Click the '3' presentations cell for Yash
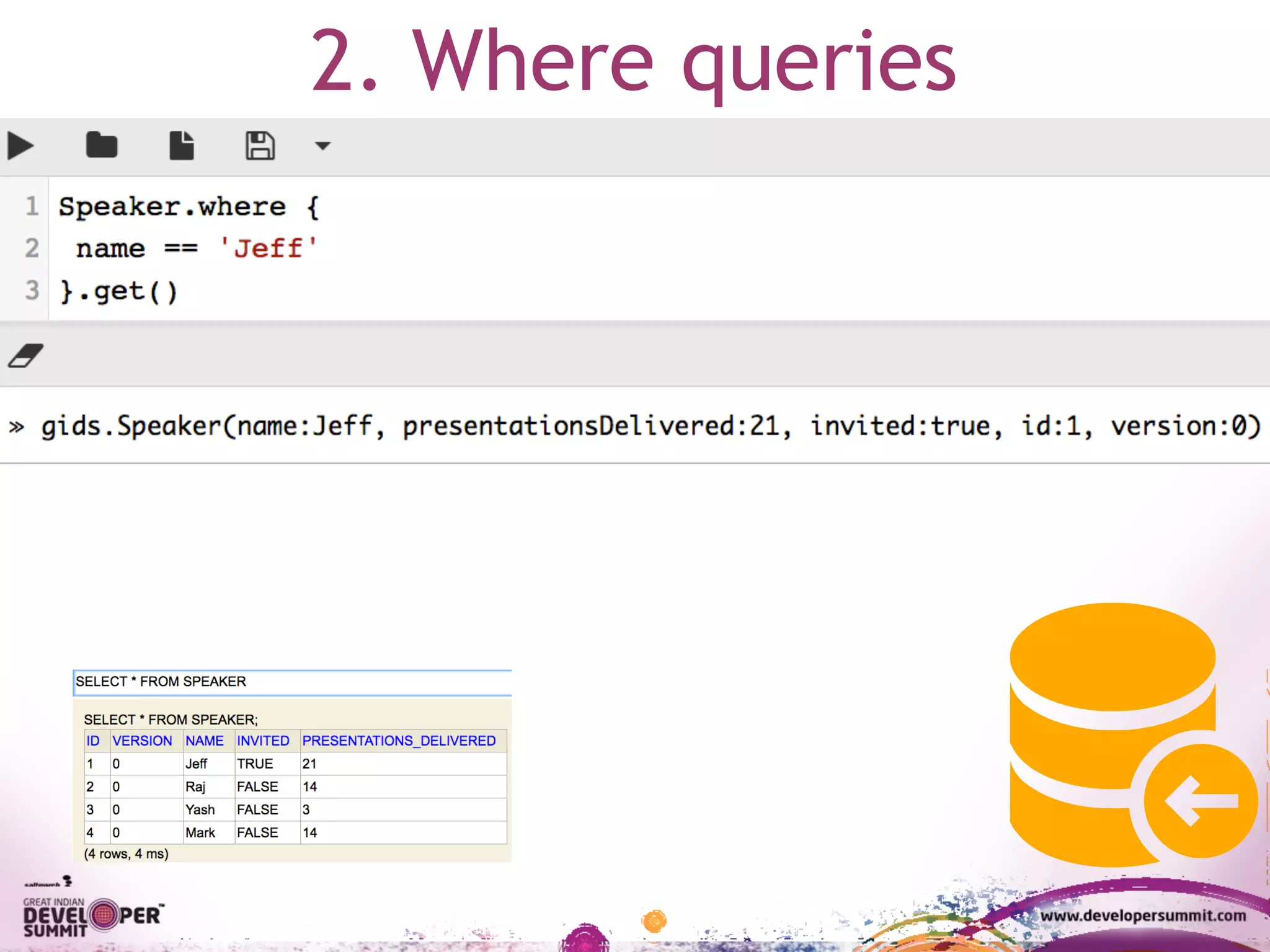This screenshot has width=1270, height=952. click(x=403, y=809)
